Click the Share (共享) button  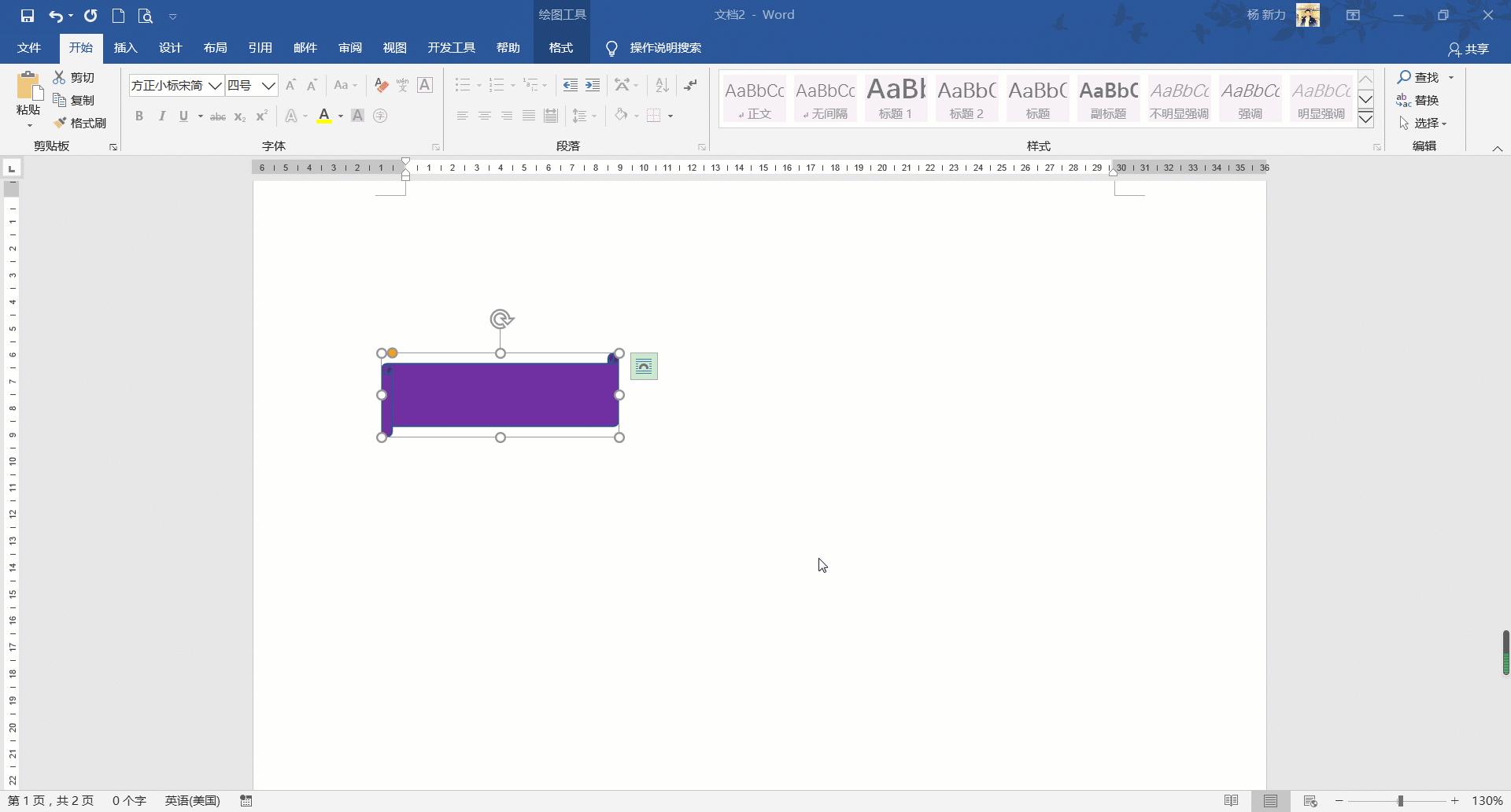pos(1469,49)
